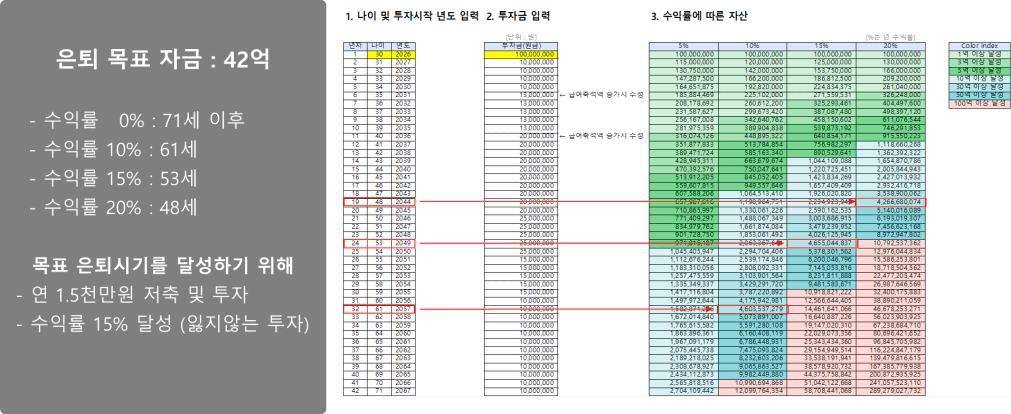The width and height of the screenshot is (1011, 414).
Task: Select the 20% return rate column header
Action: [892, 46]
